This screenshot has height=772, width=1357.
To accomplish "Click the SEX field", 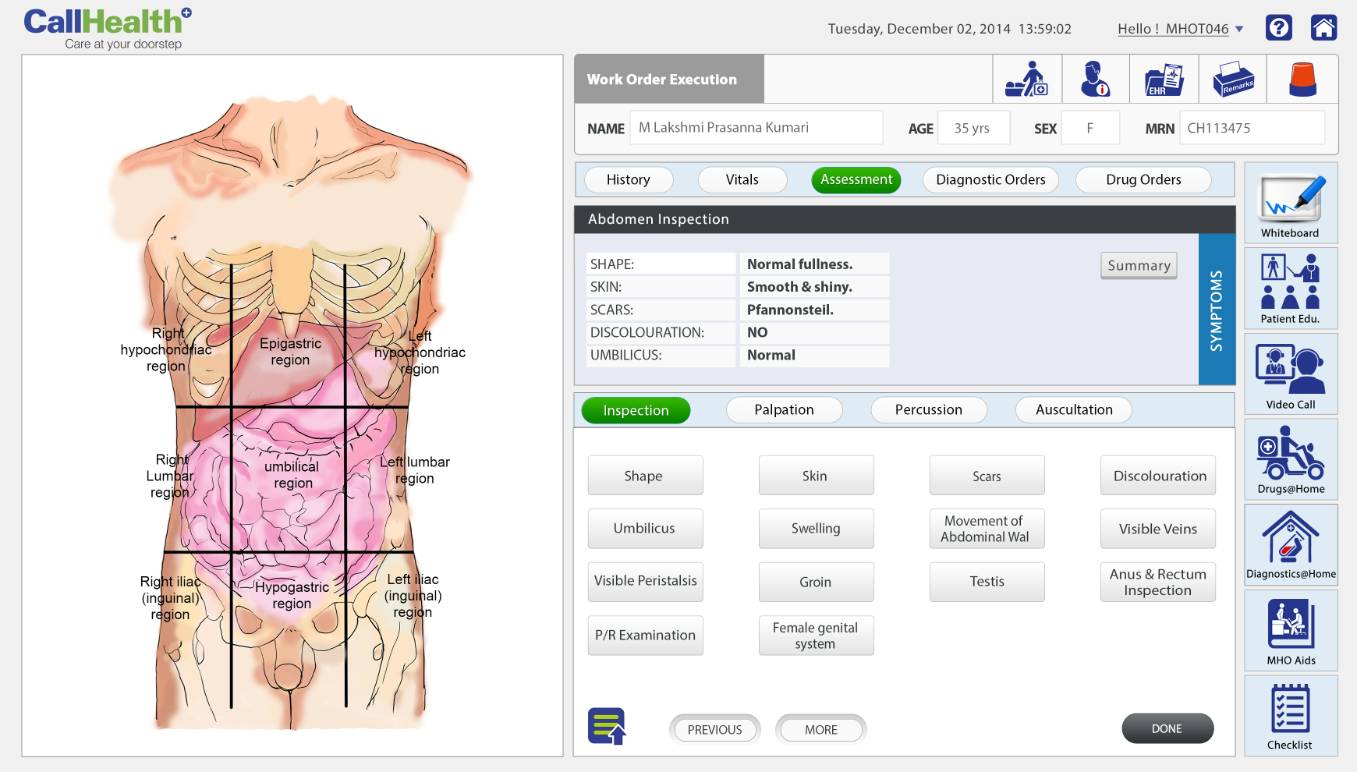I will [1090, 128].
